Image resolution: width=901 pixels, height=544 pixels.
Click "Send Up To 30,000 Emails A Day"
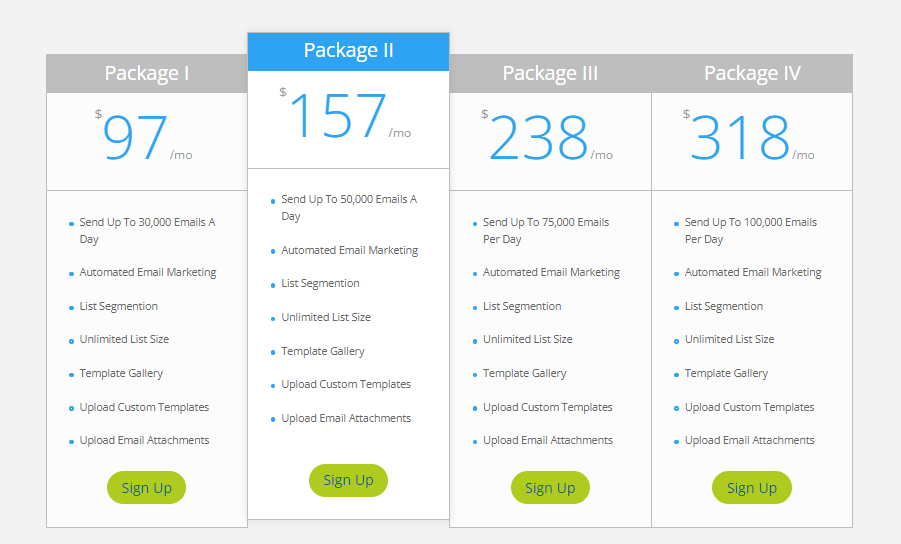tap(147, 231)
